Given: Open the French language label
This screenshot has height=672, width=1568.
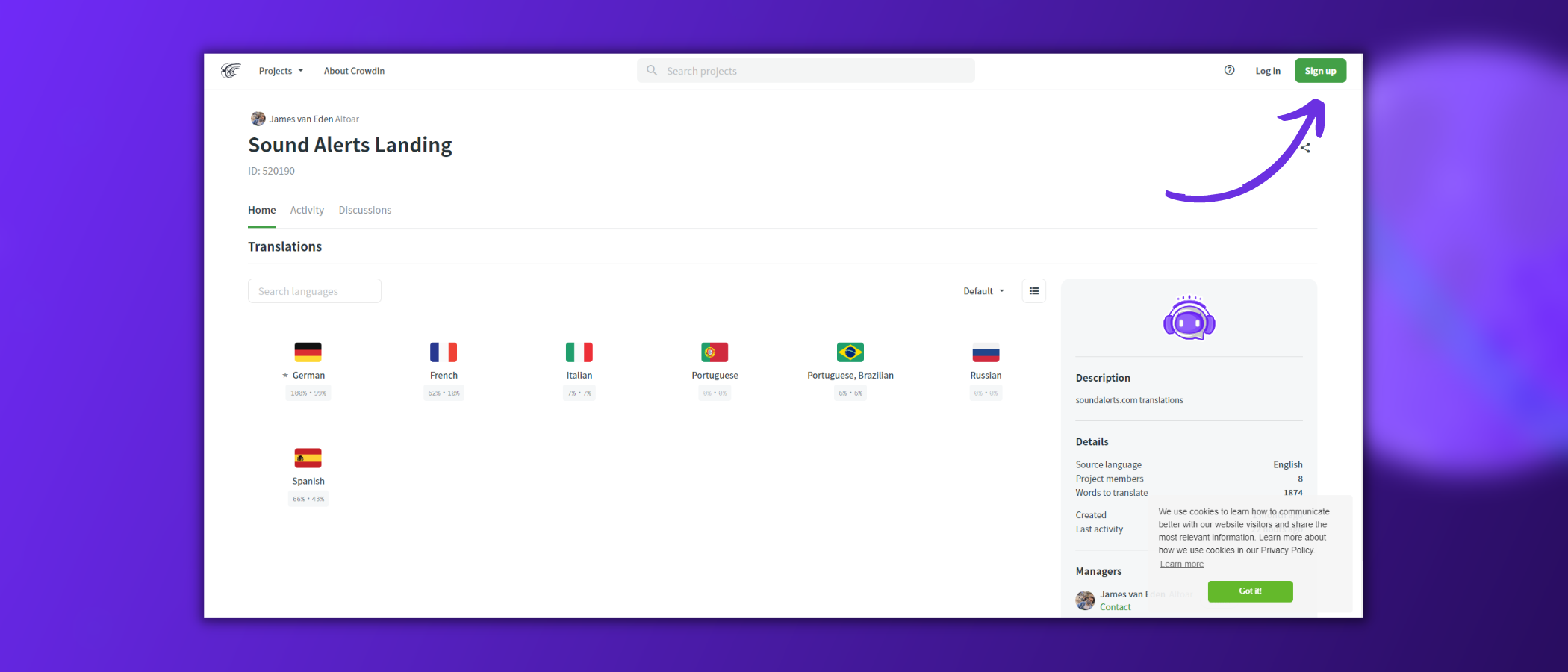Looking at the screenshot, I should [444, 376].
